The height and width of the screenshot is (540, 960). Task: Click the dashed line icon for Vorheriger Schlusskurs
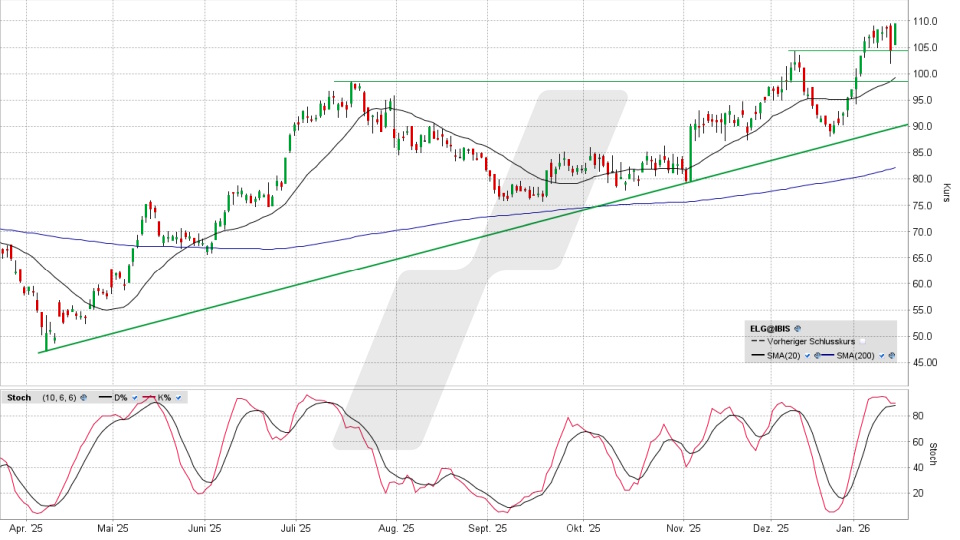coord(757,342)
